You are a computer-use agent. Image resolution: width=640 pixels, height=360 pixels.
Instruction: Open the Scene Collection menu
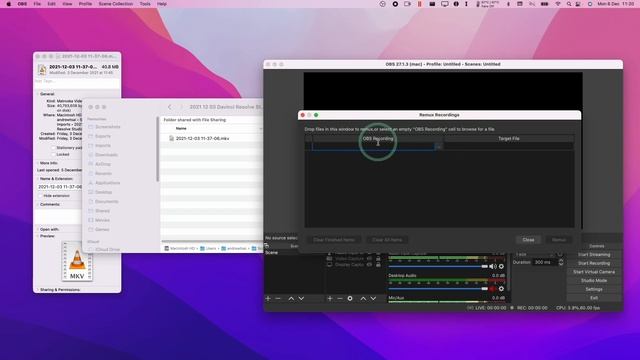116,4
